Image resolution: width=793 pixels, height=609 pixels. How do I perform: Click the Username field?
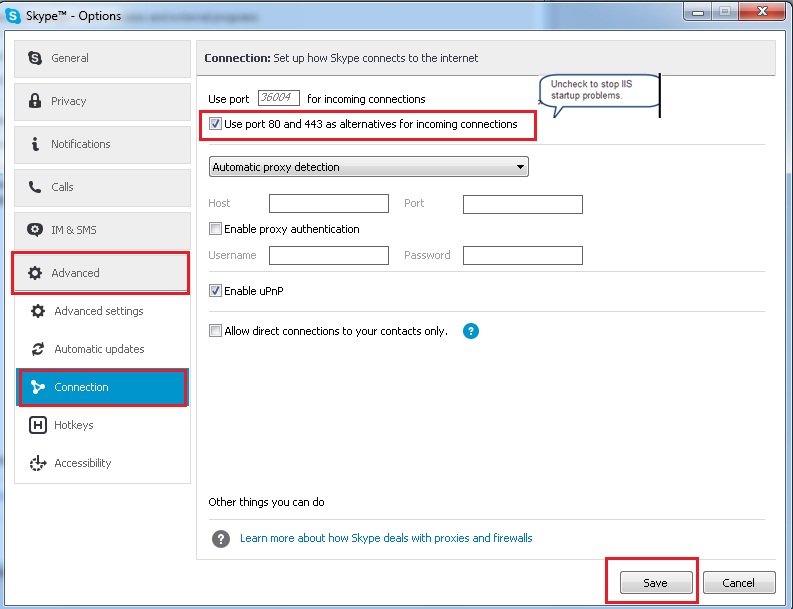pos(329,255)
